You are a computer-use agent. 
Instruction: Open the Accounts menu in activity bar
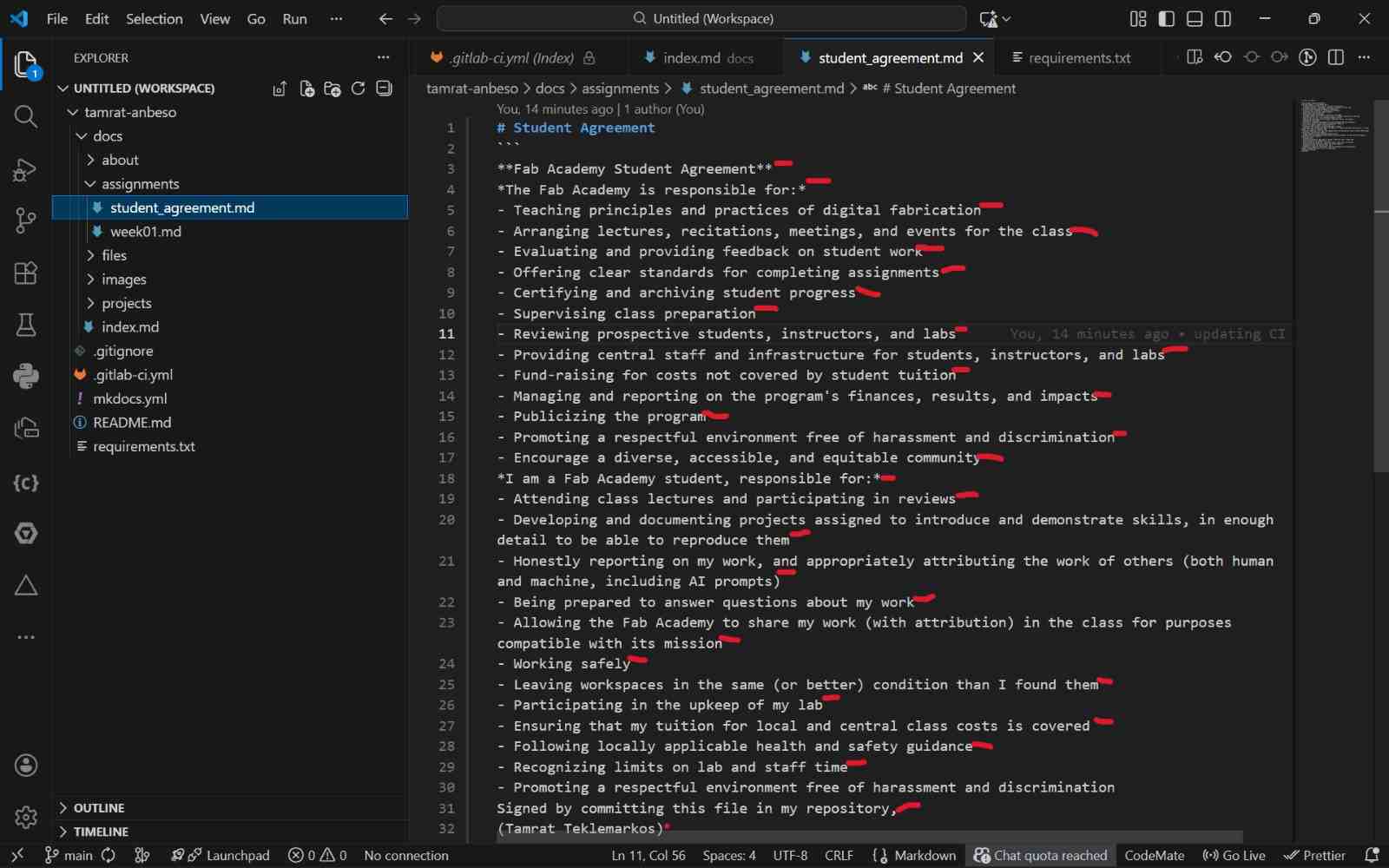tap(26, 765)
